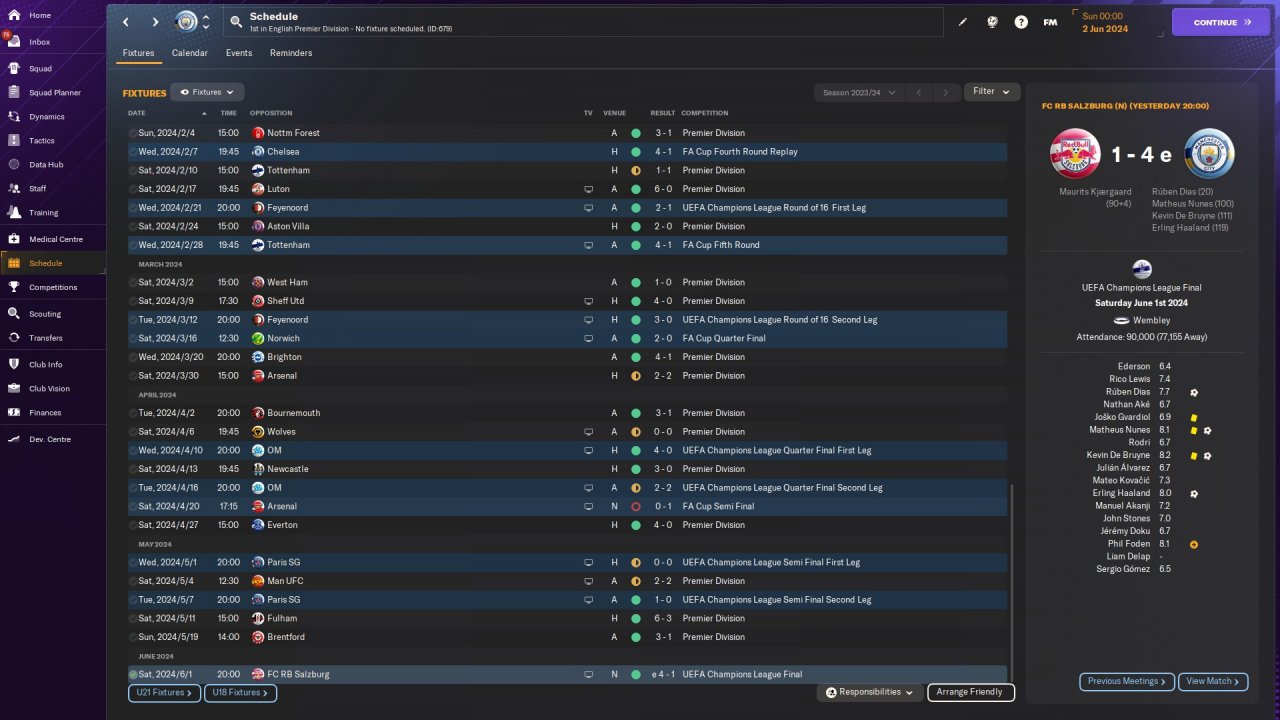The width and height of the screenshot is (1280, 720).
Task: Click the Competitions trophy icon
Action: coord(14,288)
